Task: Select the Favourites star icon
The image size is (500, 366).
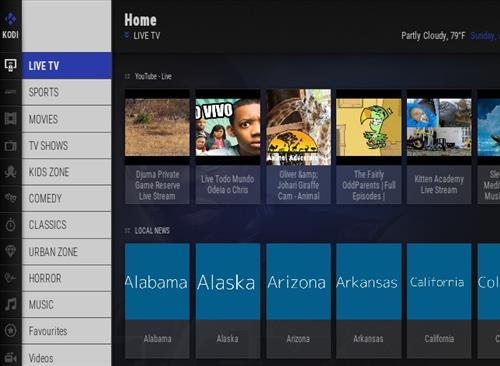Action: [x=10, y=331]
